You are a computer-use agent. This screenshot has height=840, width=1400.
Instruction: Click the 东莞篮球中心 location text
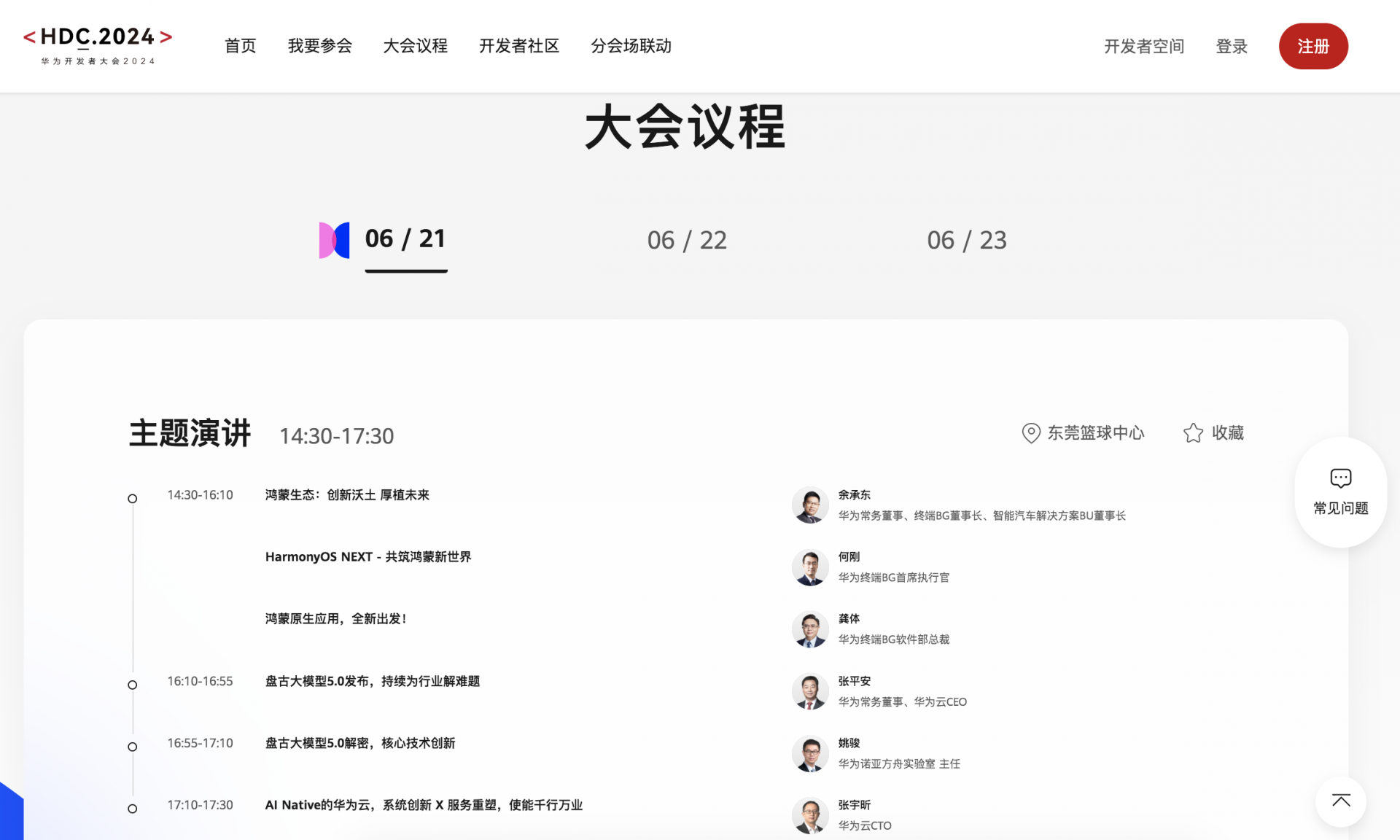click(1096, 433)
